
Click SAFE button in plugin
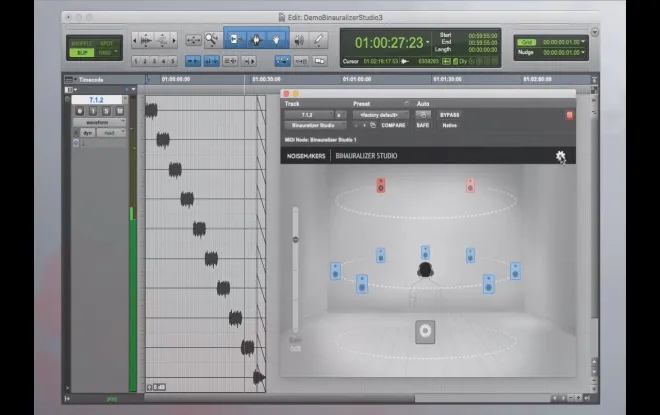point(423,125)
